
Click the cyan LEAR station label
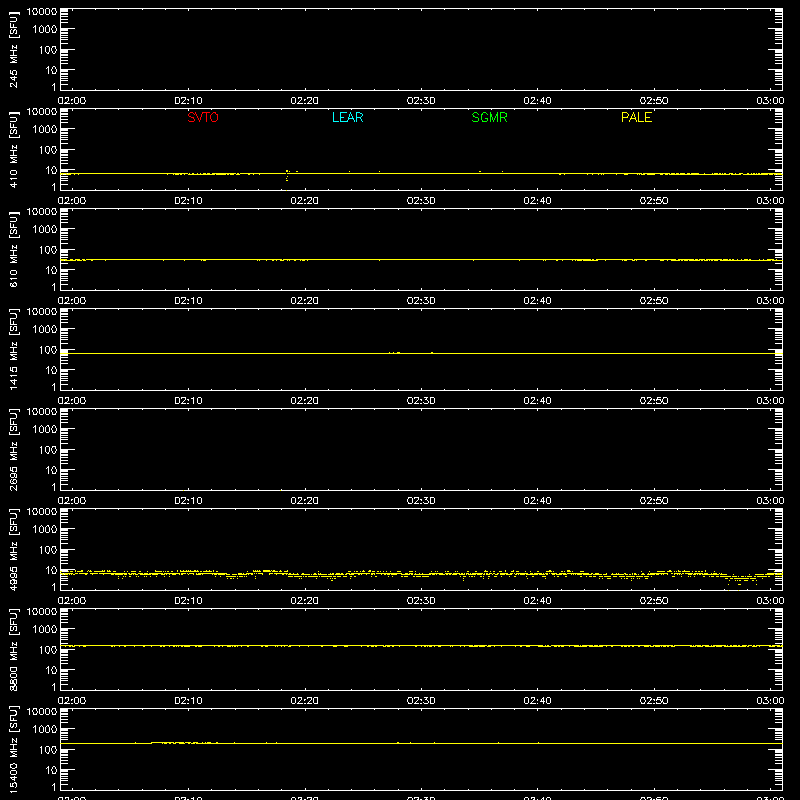point(347,117)
